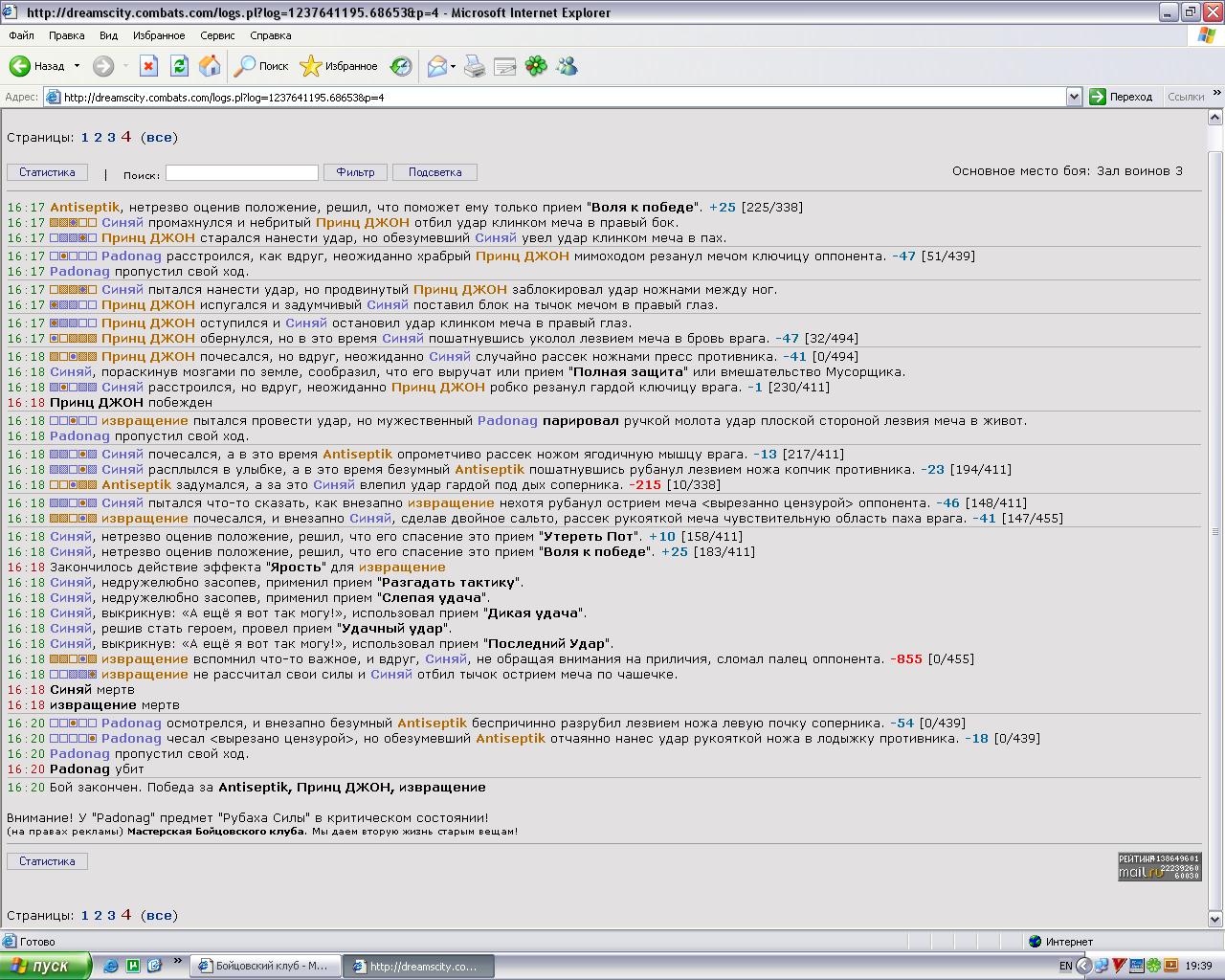Viewport: 1225px width, 980px height.
Task: Expand the Ссылки links bar chevron
Action: [1216, 94]
